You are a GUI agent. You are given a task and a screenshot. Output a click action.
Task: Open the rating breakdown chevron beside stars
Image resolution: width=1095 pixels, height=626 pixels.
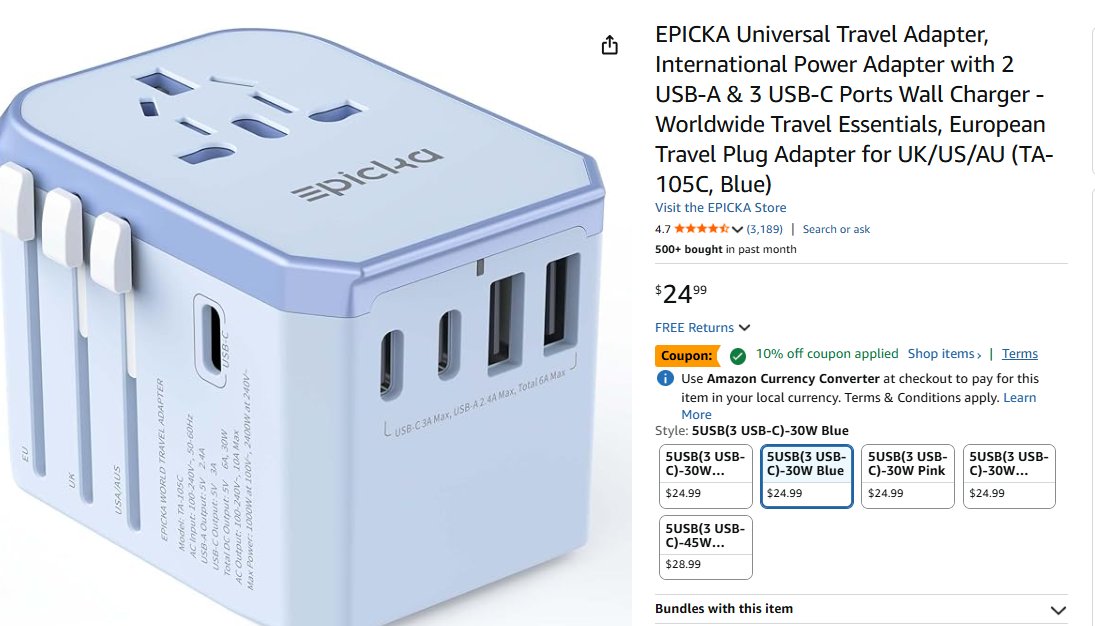(x=737, y=230)
